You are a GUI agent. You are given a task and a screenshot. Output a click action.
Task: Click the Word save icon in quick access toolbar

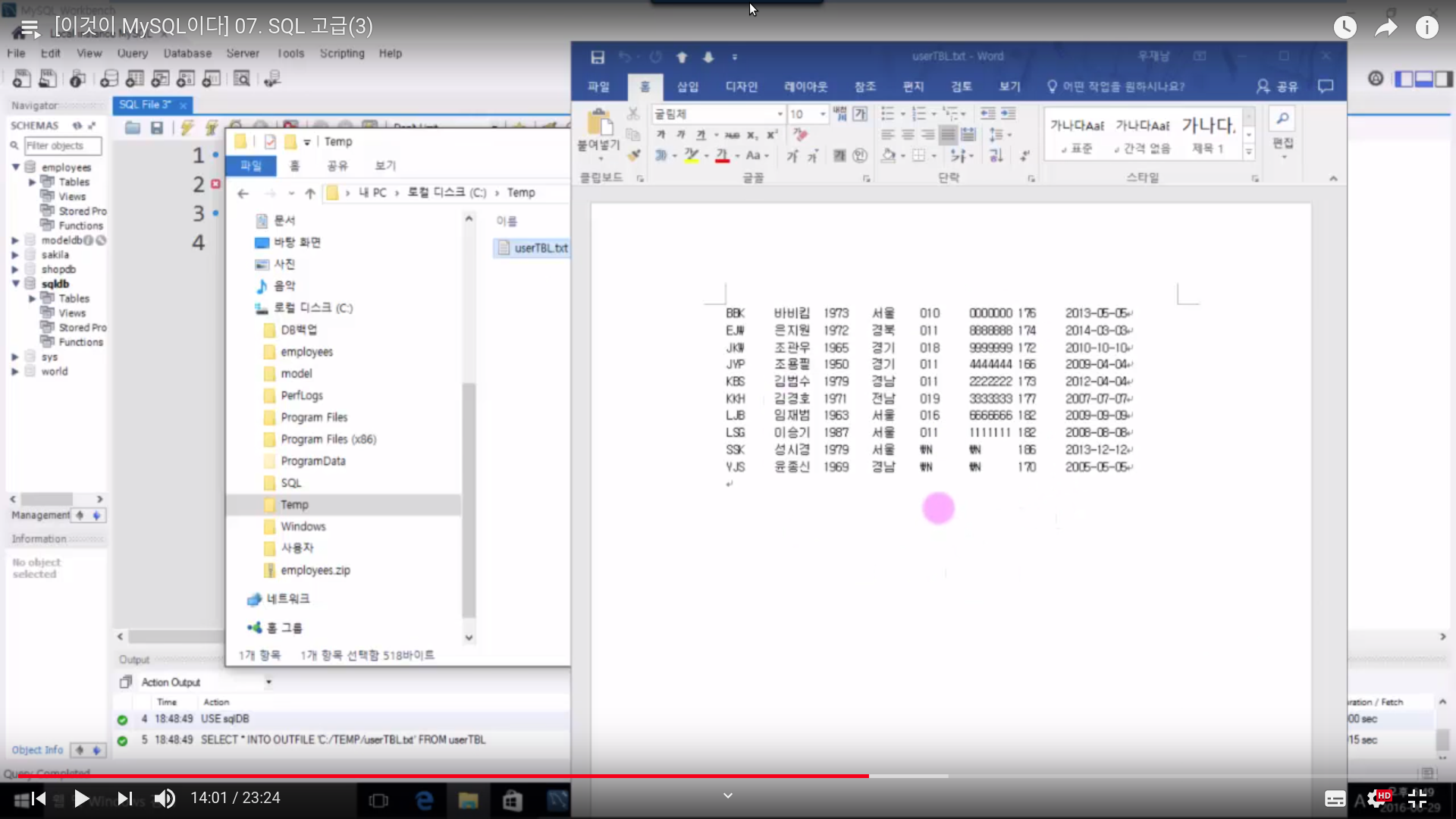pos(598,57)
